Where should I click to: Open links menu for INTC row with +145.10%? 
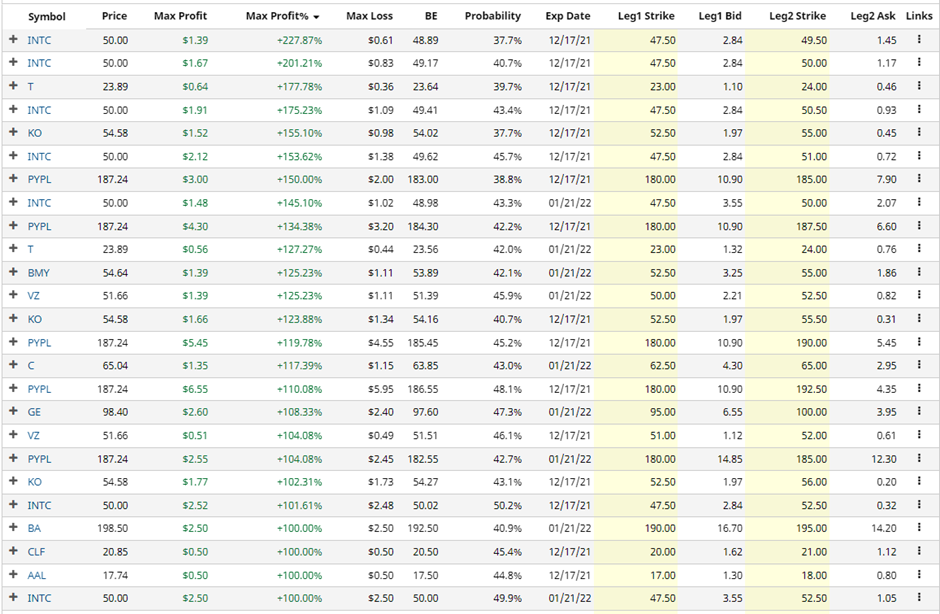pos(918,202)
